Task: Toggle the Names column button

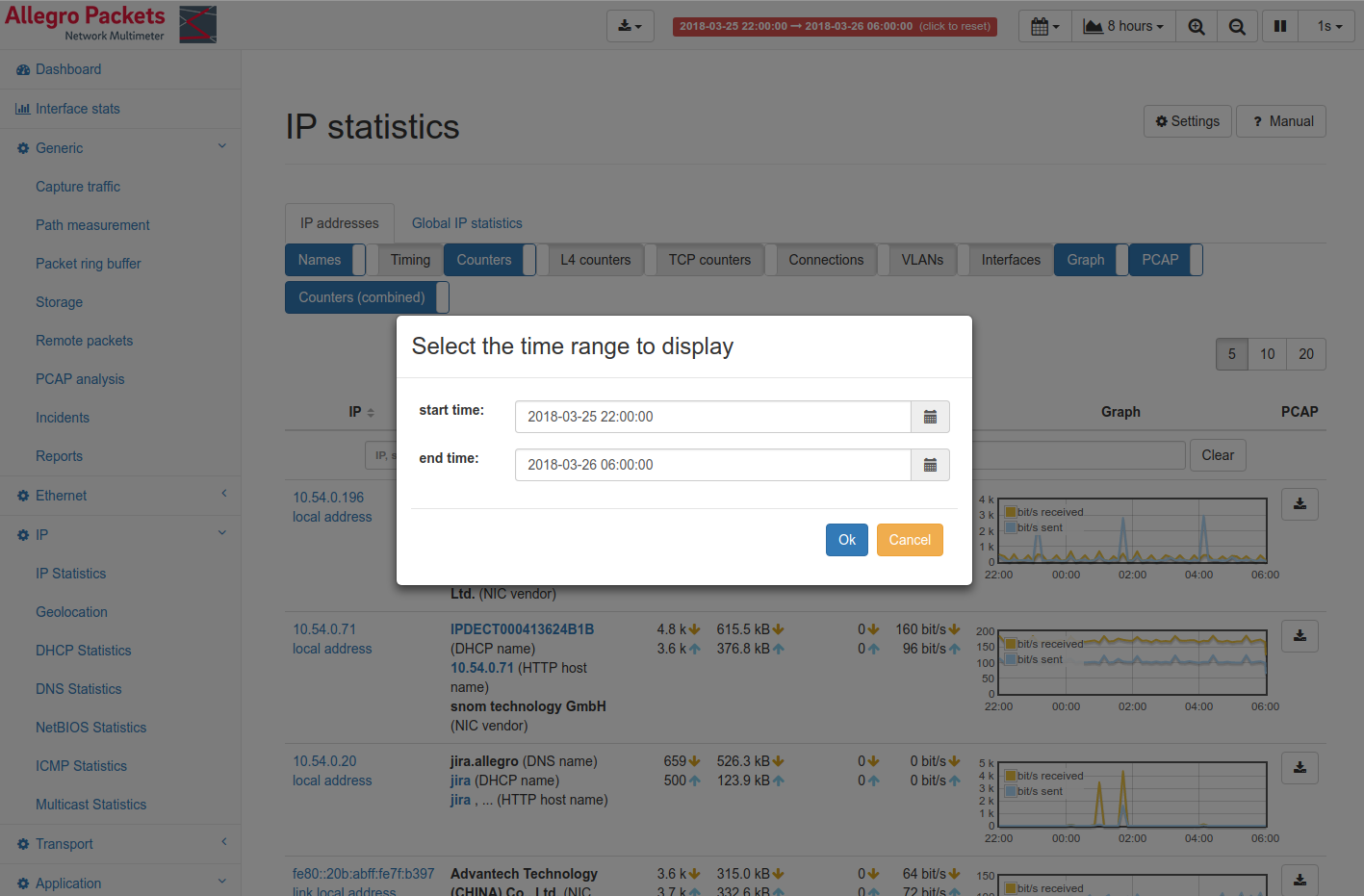Action: [x=320, y=260]
